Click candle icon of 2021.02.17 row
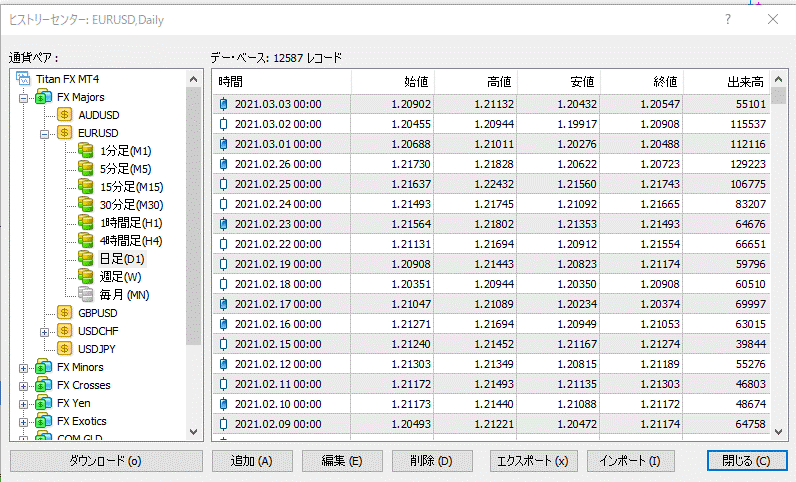This screenshot has width=796, height=482. click(223, 304)
